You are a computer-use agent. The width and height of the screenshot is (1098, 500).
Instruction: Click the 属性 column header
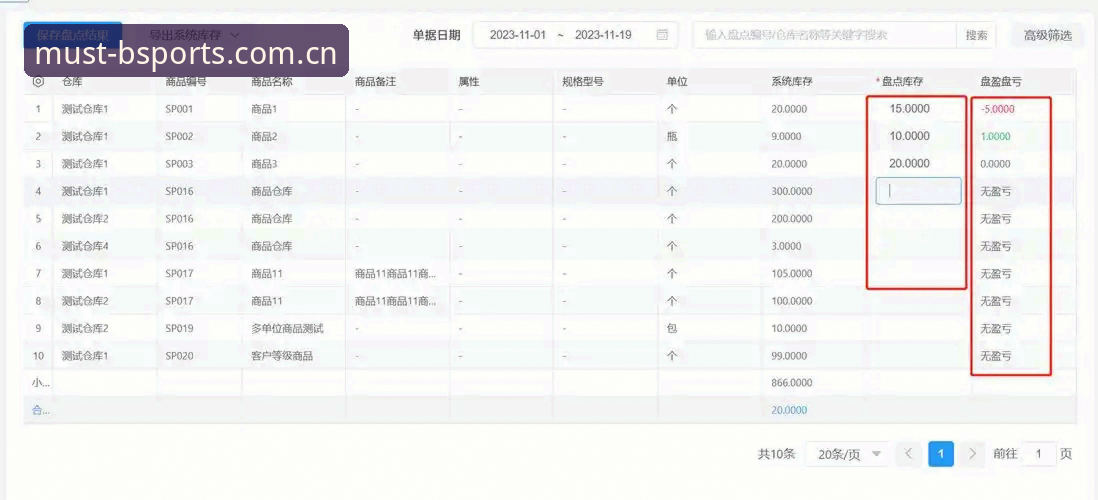tap(468, 82)
